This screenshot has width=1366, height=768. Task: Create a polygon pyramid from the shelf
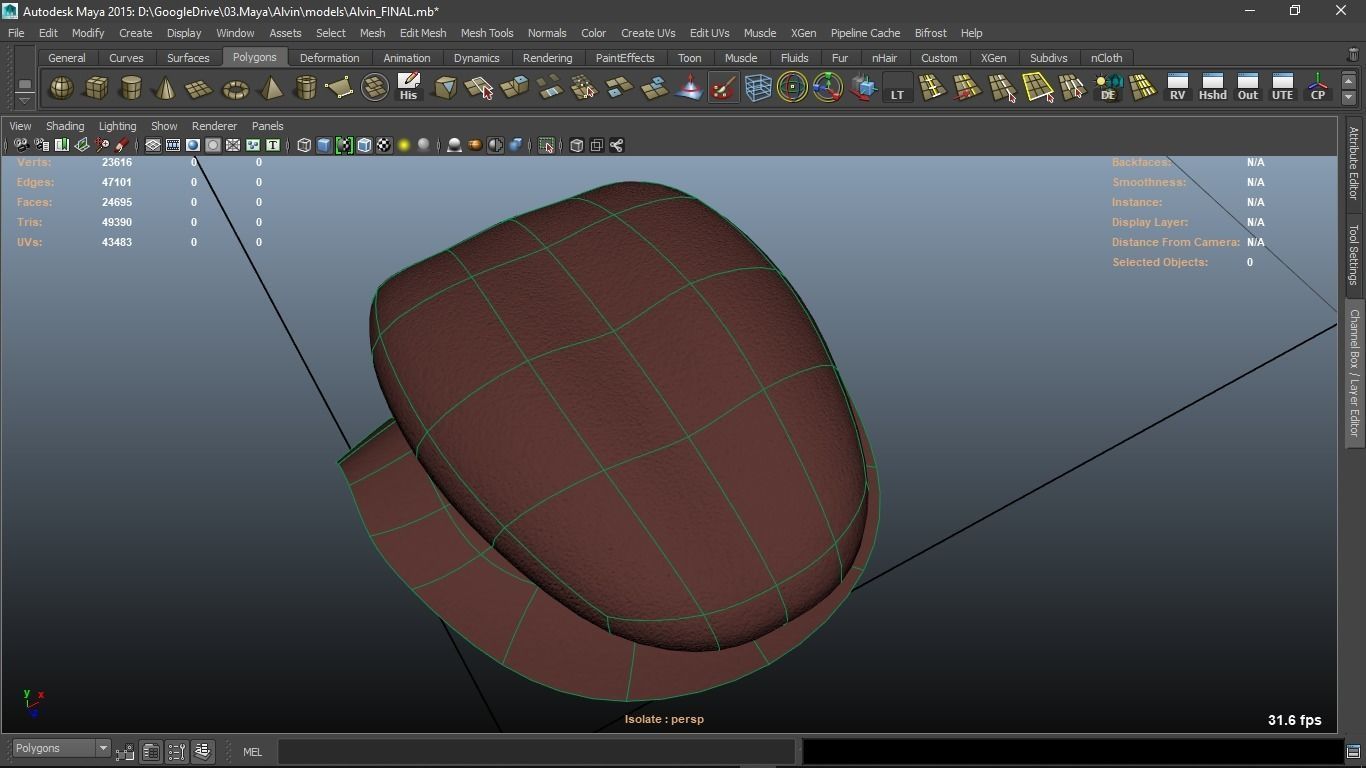(x=270, y=88)
